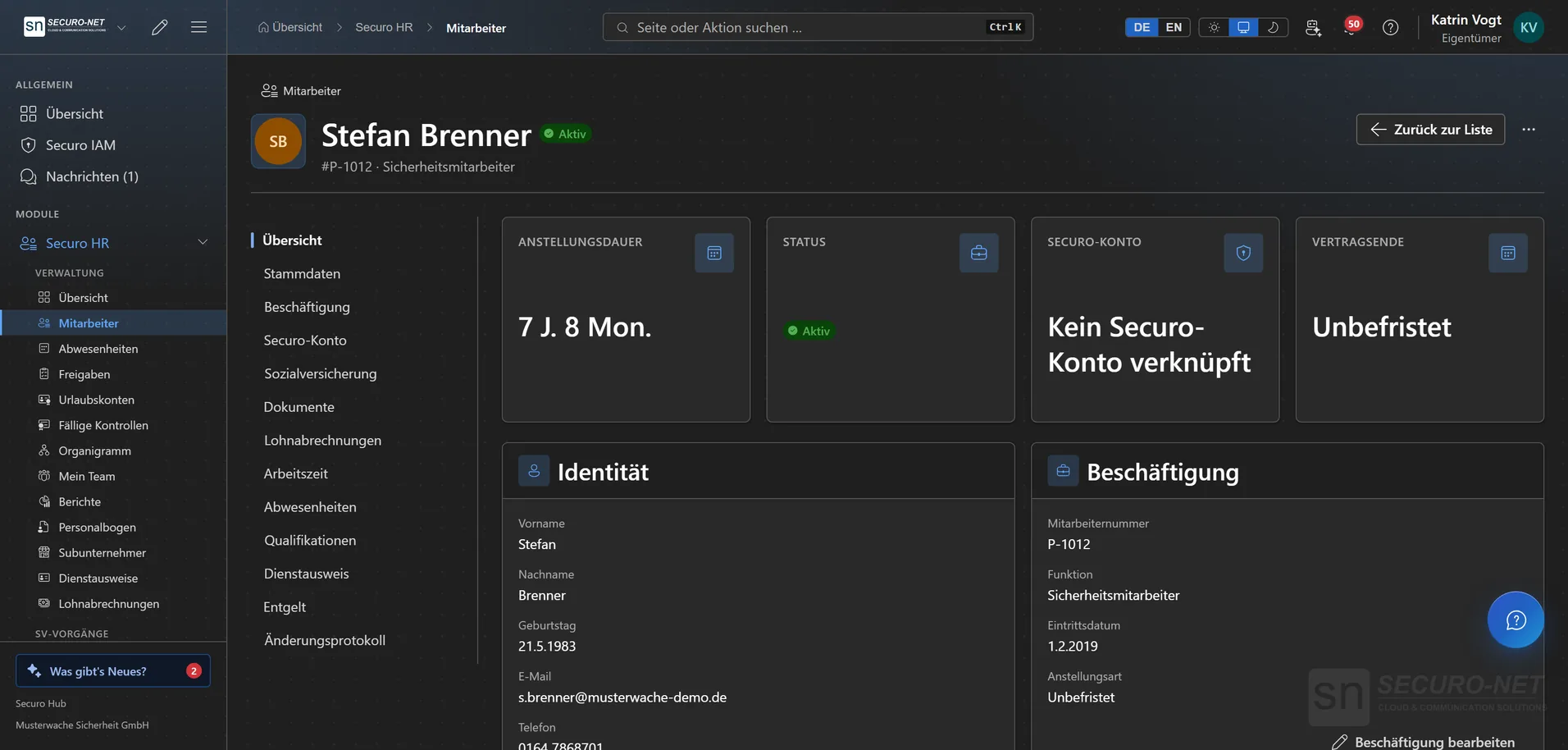
Task: Click Zurück zur Liste button
Action: [x=1430, y=130]
